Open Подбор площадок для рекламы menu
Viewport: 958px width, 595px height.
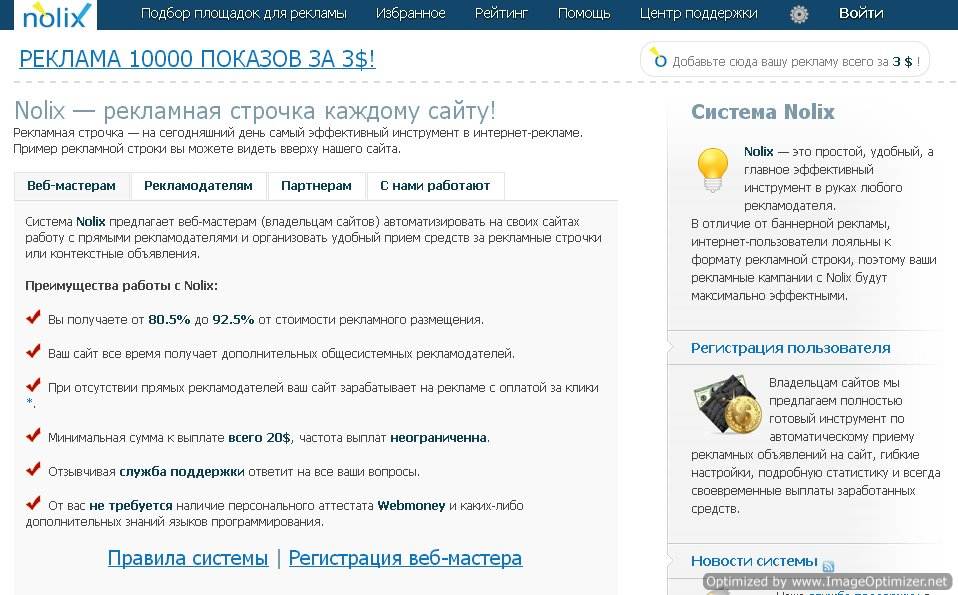pyautogui.click(x=244, y=13)
